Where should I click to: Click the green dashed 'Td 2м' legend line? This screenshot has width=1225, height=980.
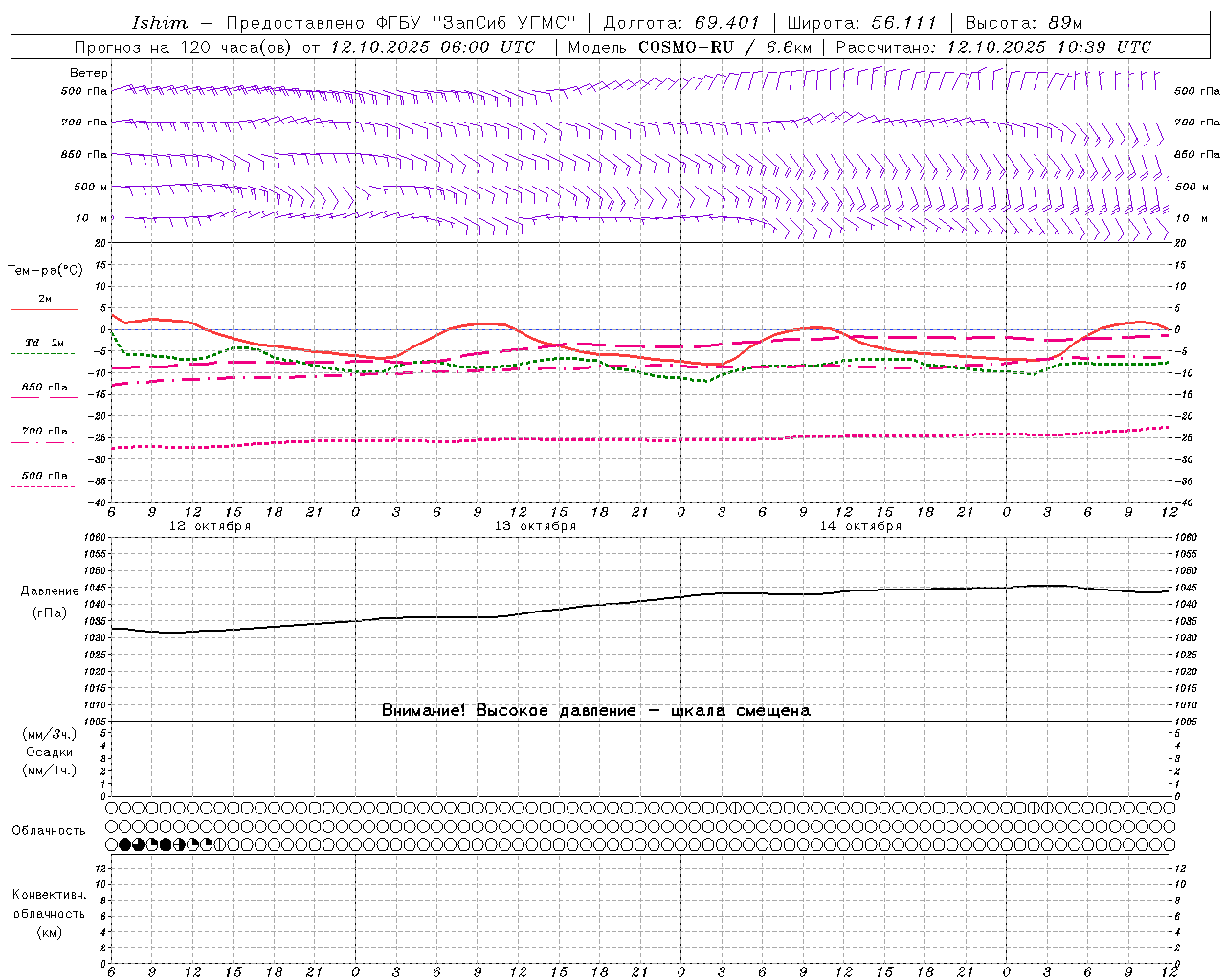click(x=42, y=354)
